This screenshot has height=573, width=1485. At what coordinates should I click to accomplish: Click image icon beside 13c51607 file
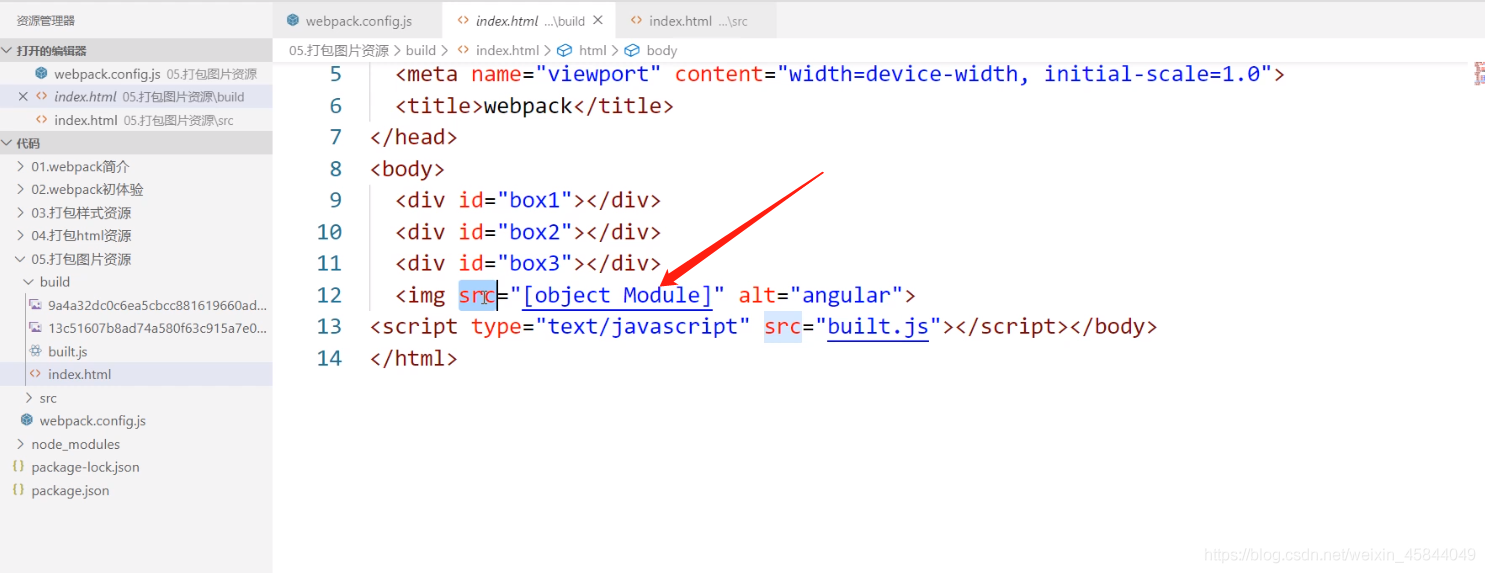point(35,328)
